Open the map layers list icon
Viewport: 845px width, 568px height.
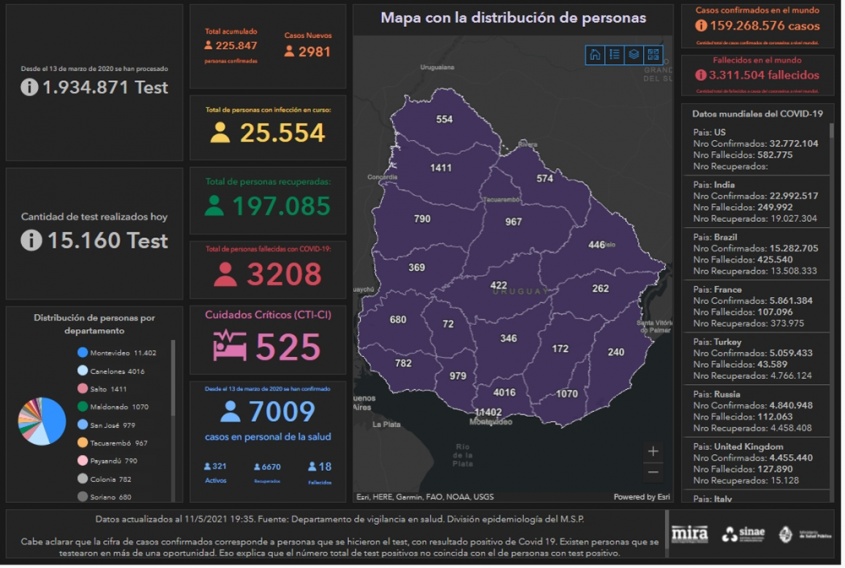633,55
